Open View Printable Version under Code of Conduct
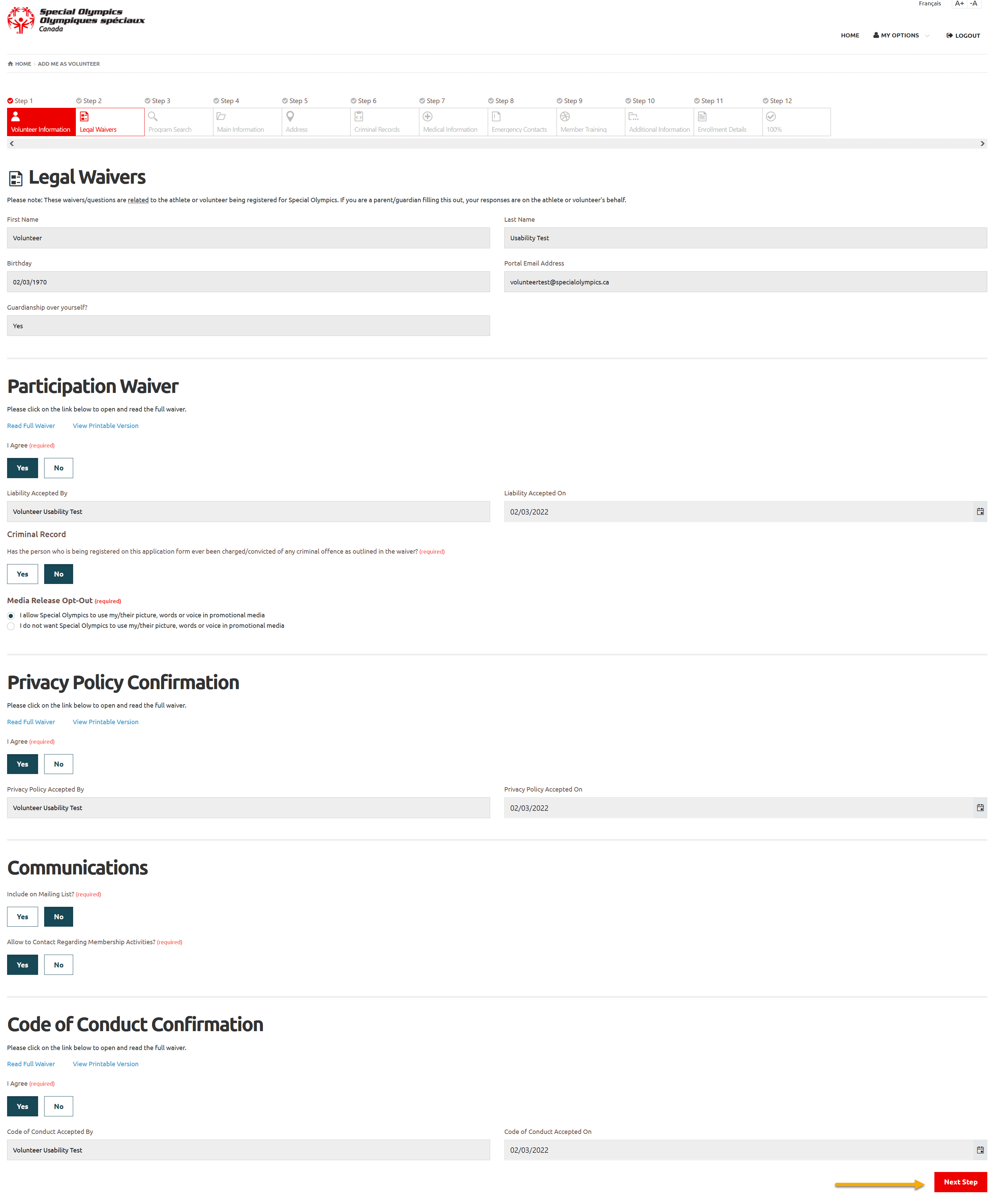This screenshot has height=1204, width=990. (x=106, y=1064)
